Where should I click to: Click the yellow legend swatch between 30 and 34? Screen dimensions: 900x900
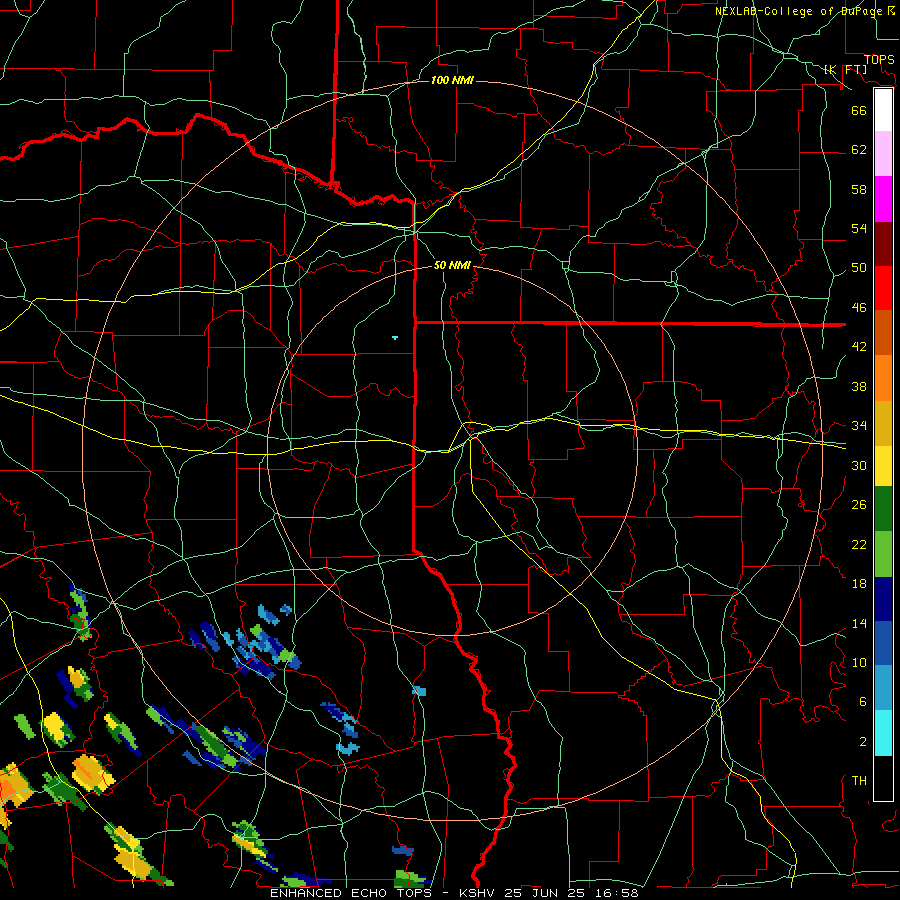click(x=883, y=465)
